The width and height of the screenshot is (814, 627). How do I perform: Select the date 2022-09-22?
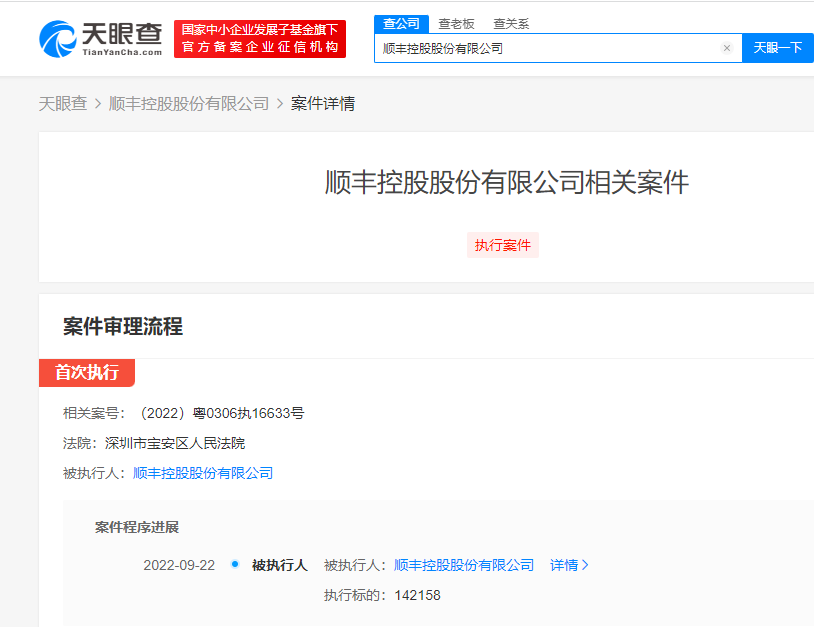[x=179, y=565]
